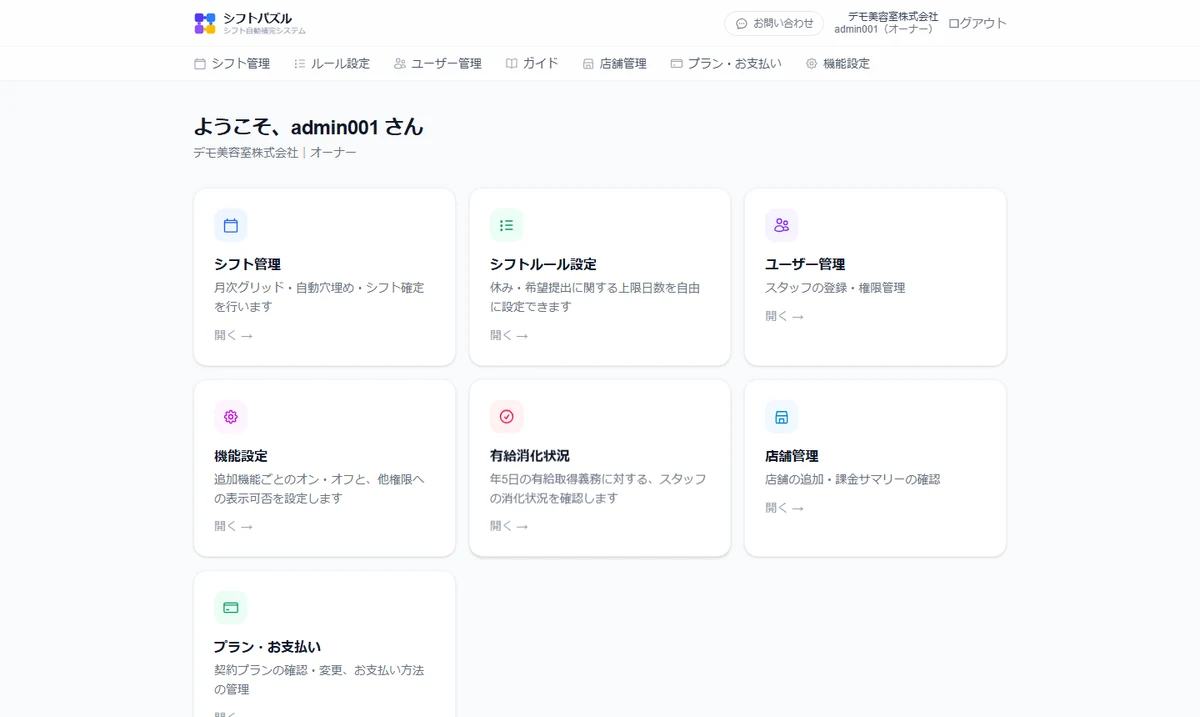The width and height of the screenshot is (1200, 717).
Task: Click the description 店舗の追加・課金サマリーの確認
Action: [853, 479]
